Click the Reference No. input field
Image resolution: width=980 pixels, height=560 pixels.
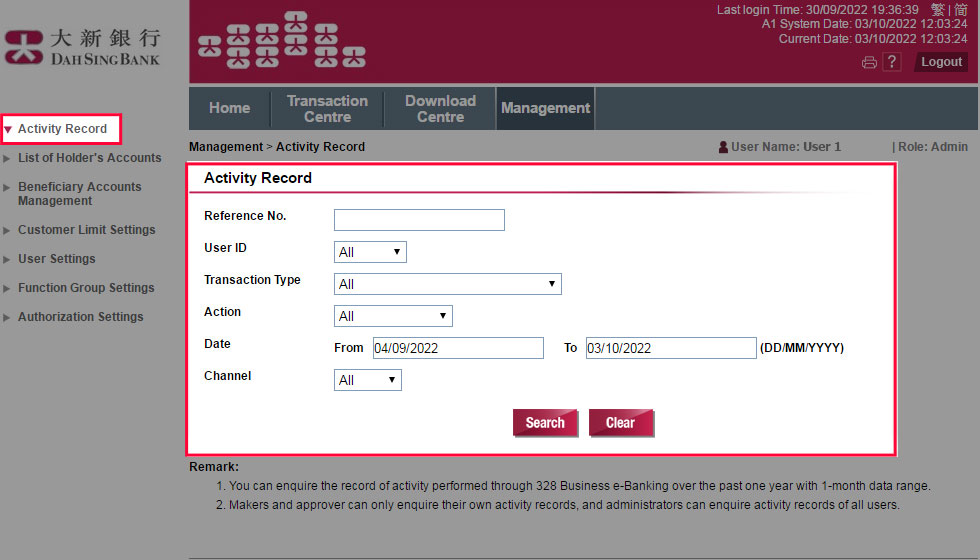[419, 220]
